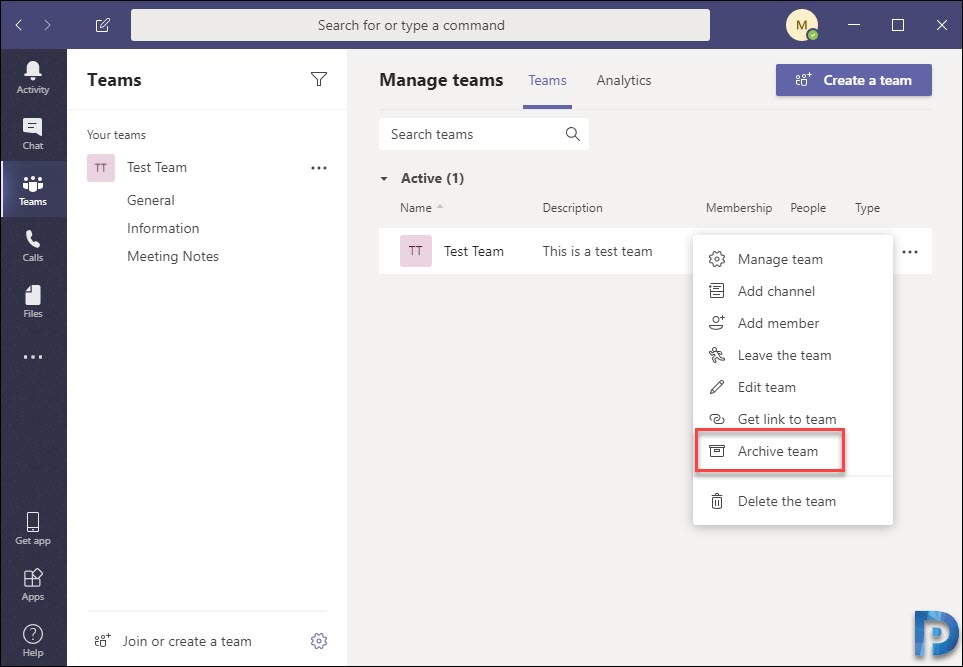The height and width of the screenshot is (667, 963).
Task: Open more options for Test Team in sidebar
Action: tap(319, 168)
